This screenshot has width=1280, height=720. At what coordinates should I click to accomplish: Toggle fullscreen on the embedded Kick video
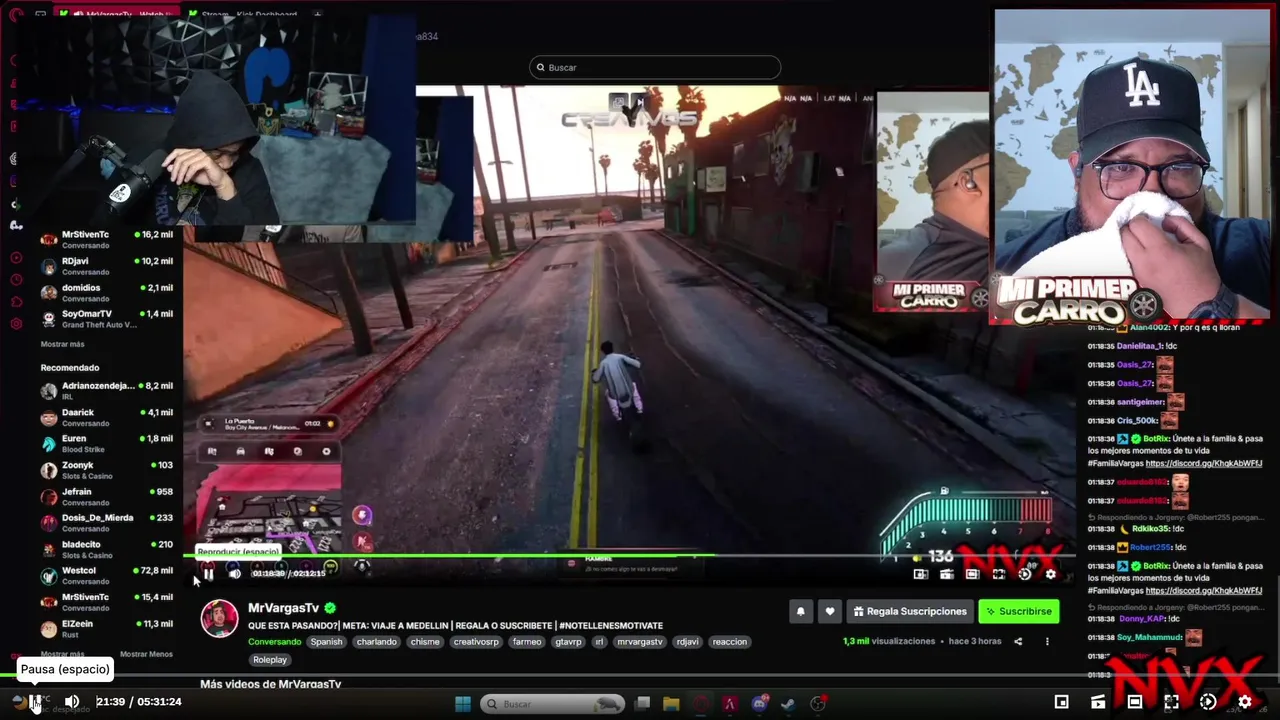(998, 574)
